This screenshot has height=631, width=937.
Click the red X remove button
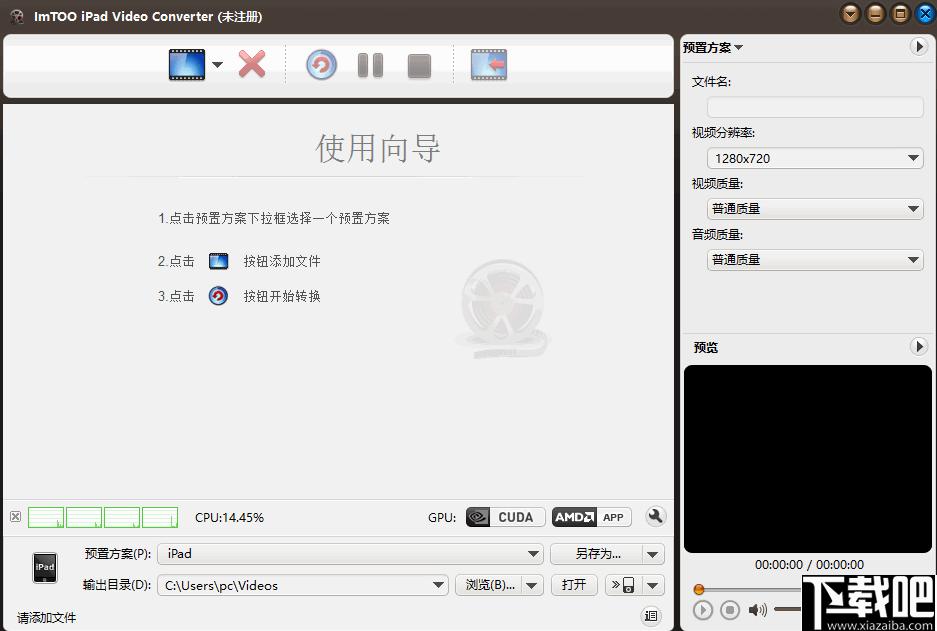[252, 65]
